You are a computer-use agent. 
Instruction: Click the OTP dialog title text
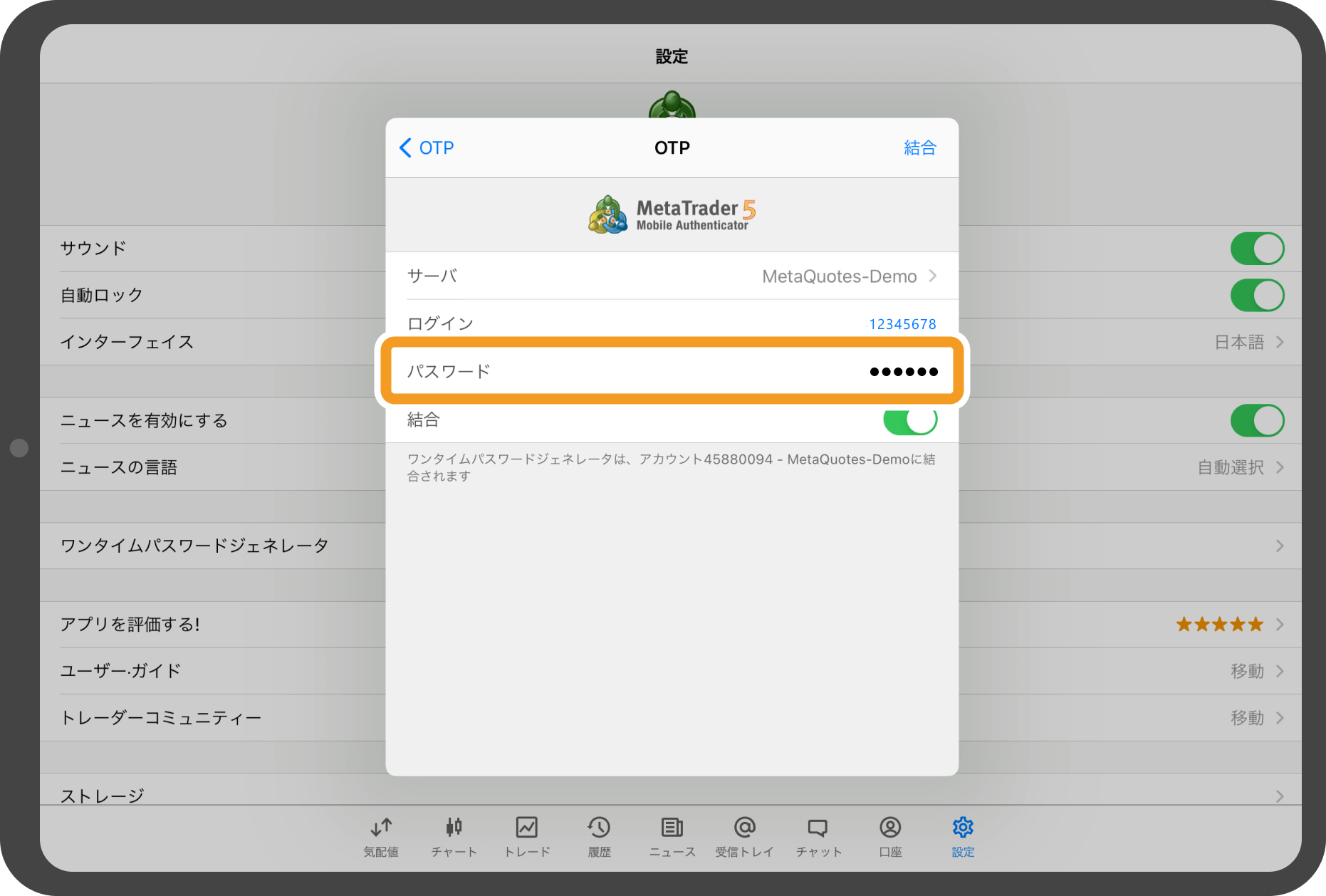click(x=672, y=147)
